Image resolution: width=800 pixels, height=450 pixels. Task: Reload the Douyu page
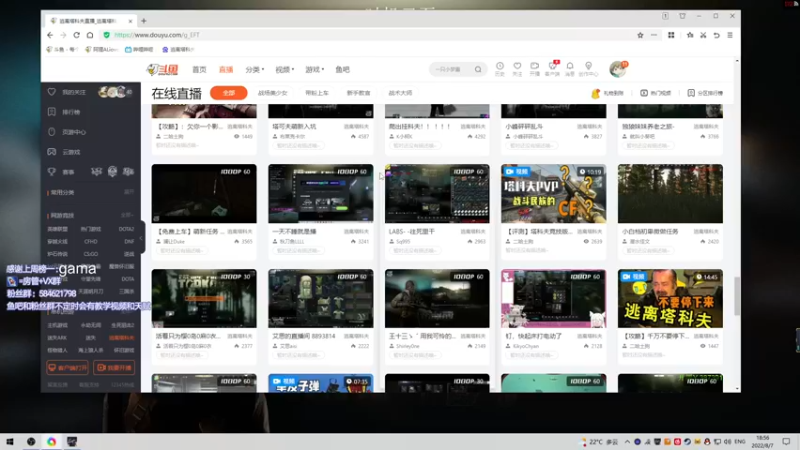77,35
